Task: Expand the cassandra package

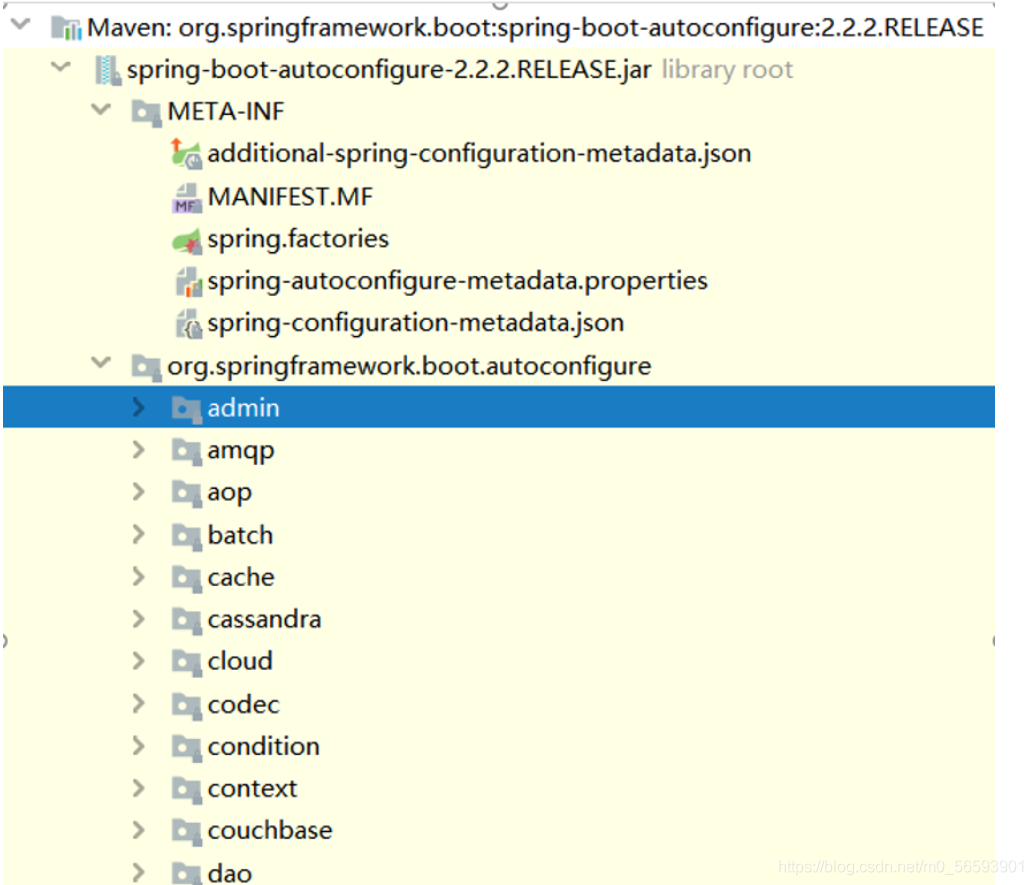Action: (138, 619)
